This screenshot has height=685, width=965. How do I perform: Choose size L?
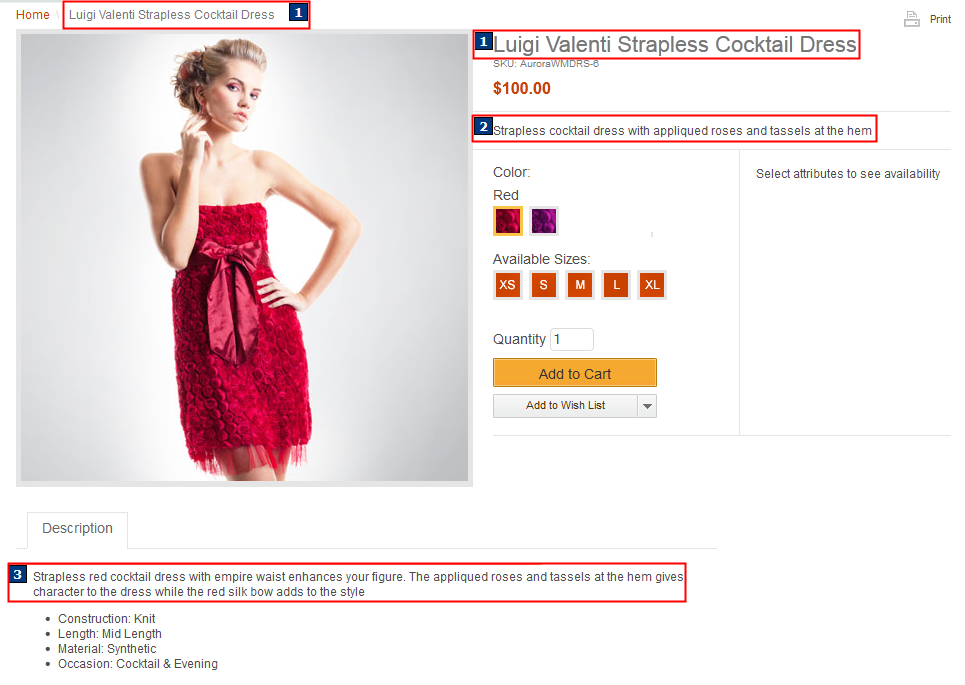pyautogui.click(x=616, y=285)
